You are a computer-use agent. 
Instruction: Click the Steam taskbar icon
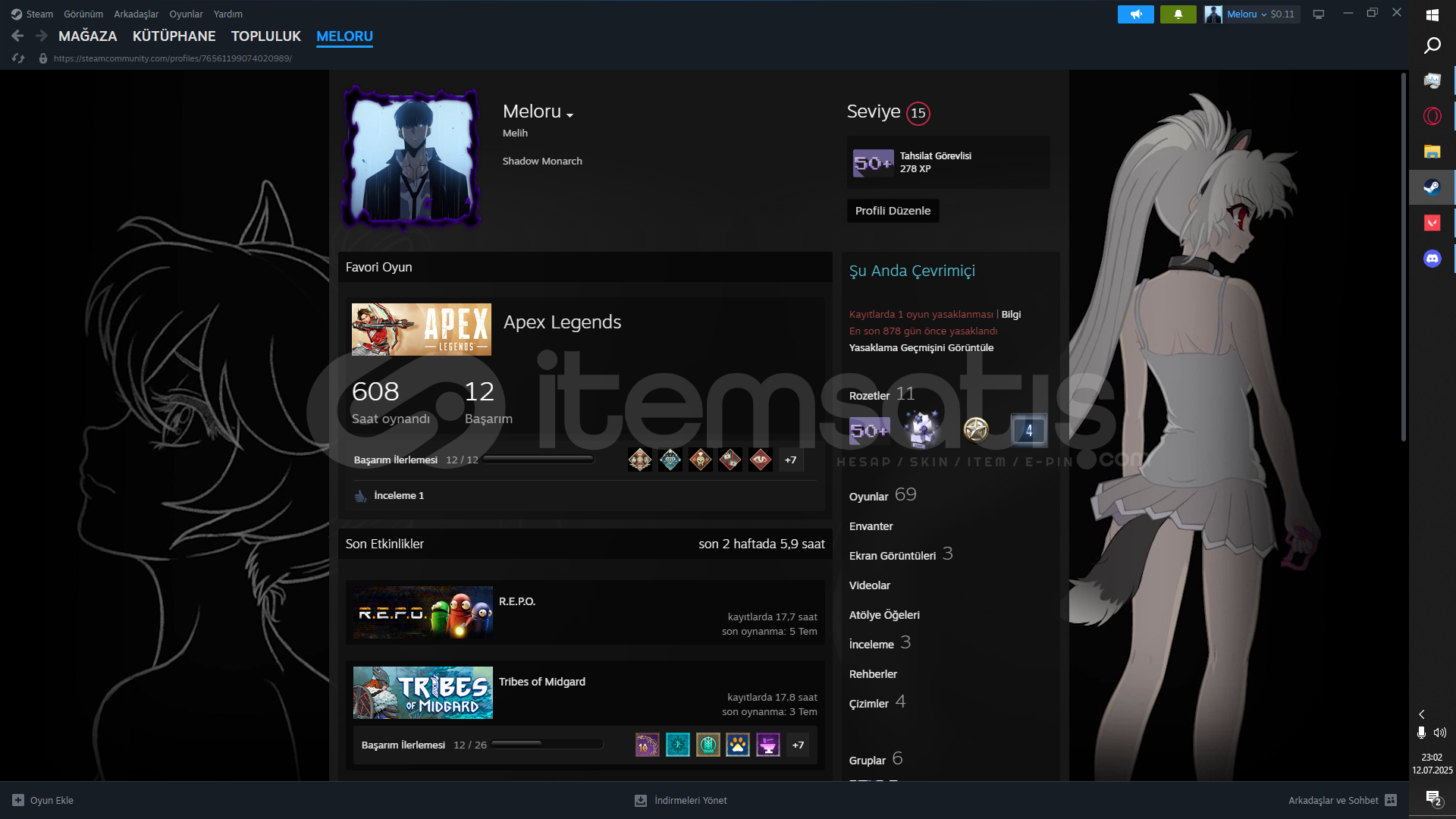pyautogui.click(x=1432, y=187)
